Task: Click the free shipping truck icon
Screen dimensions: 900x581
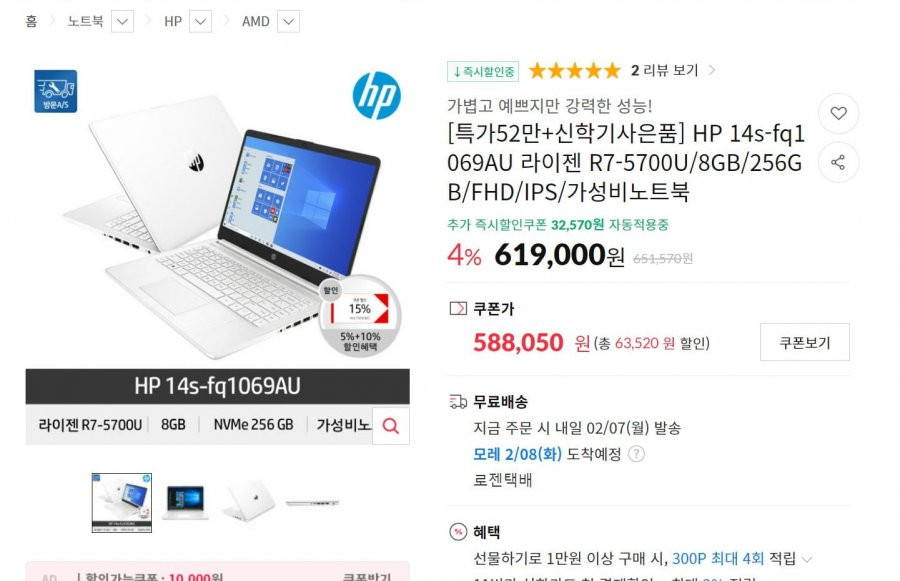Action: coord(458,402)
